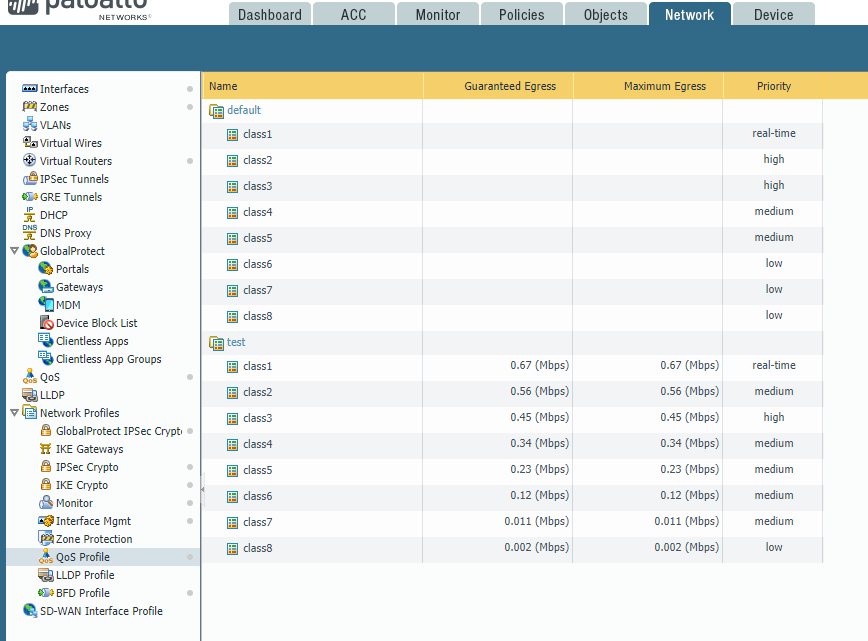
Task: Click the test profile folder icon
Action: coord(216,343)
